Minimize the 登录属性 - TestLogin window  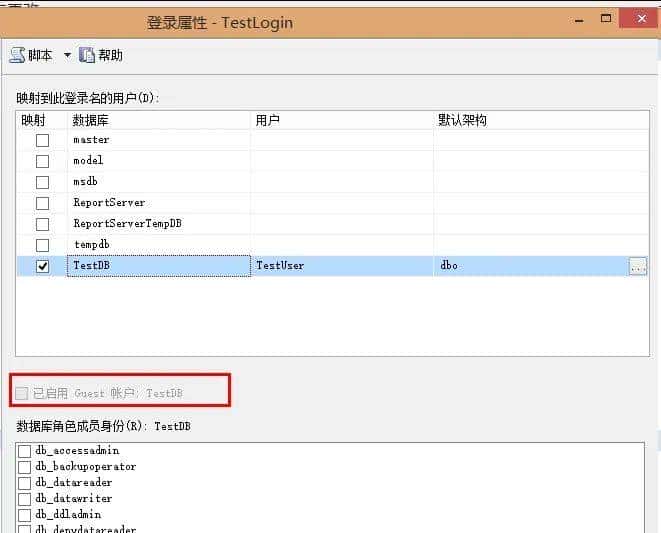[x=579, y=20]
